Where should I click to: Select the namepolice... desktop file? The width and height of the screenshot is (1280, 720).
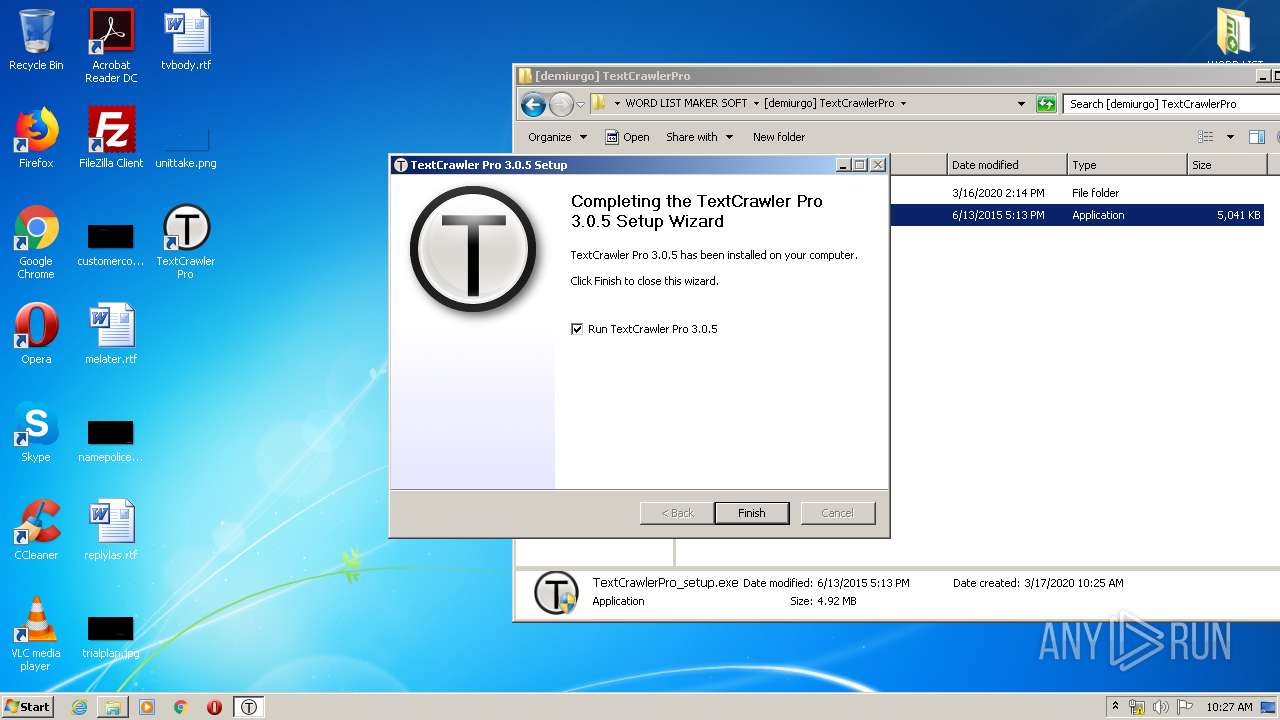111,440
